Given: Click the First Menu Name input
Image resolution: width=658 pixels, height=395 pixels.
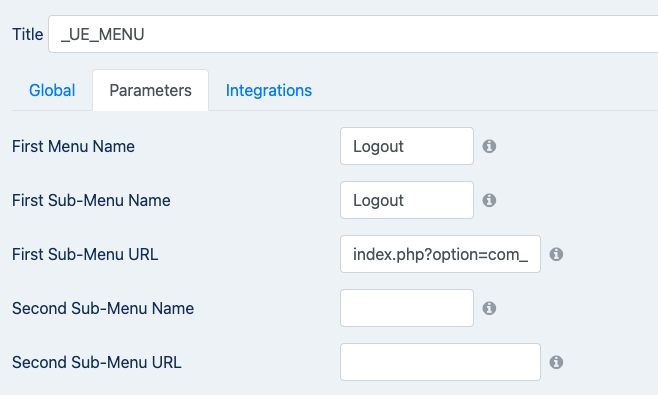Looking at the screenshot, I should point(407,146).
